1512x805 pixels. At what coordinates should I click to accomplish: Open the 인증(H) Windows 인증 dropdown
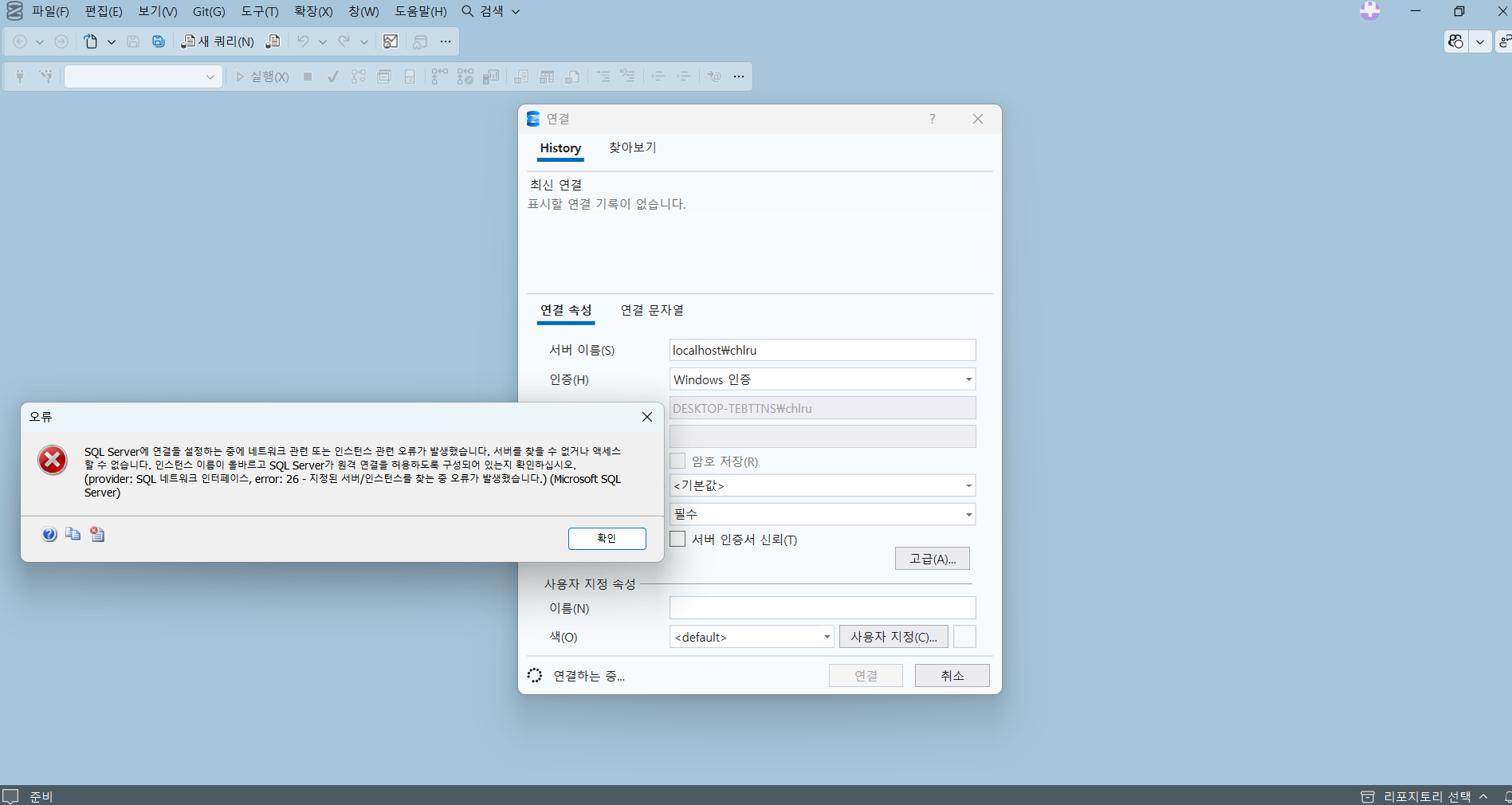pos(823,379)
